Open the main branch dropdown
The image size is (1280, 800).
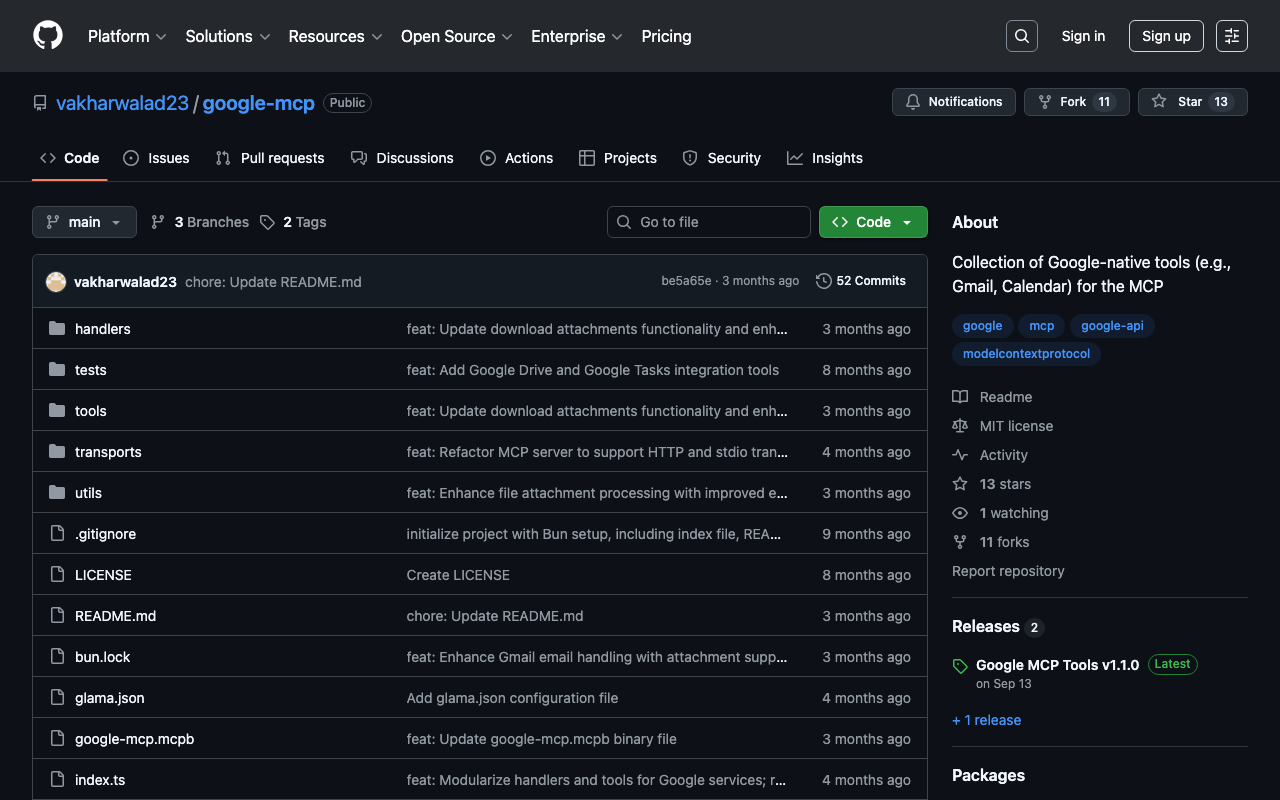(84, 222)
